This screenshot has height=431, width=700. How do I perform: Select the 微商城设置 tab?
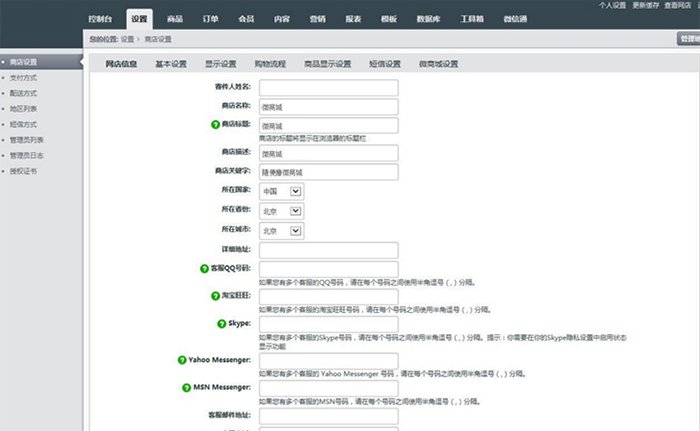click(436, 64)
